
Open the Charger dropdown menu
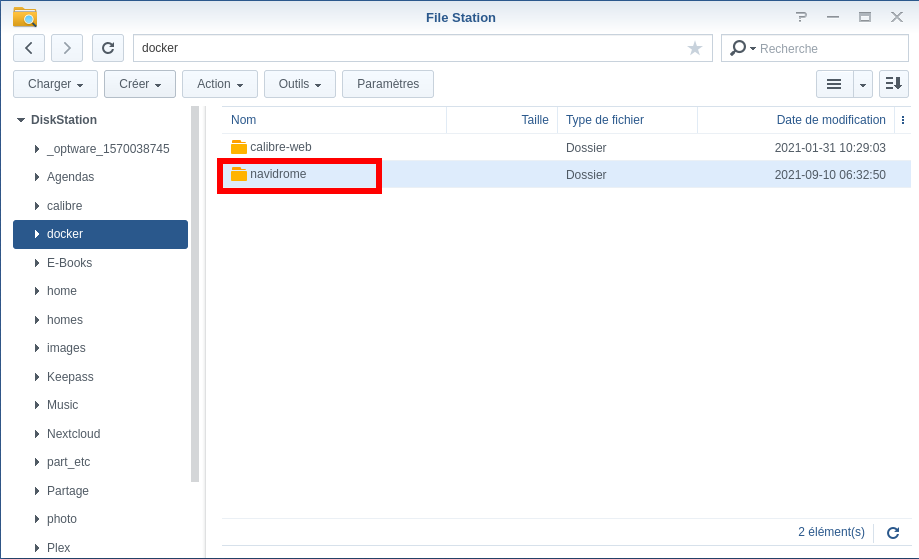pos(55,84)
